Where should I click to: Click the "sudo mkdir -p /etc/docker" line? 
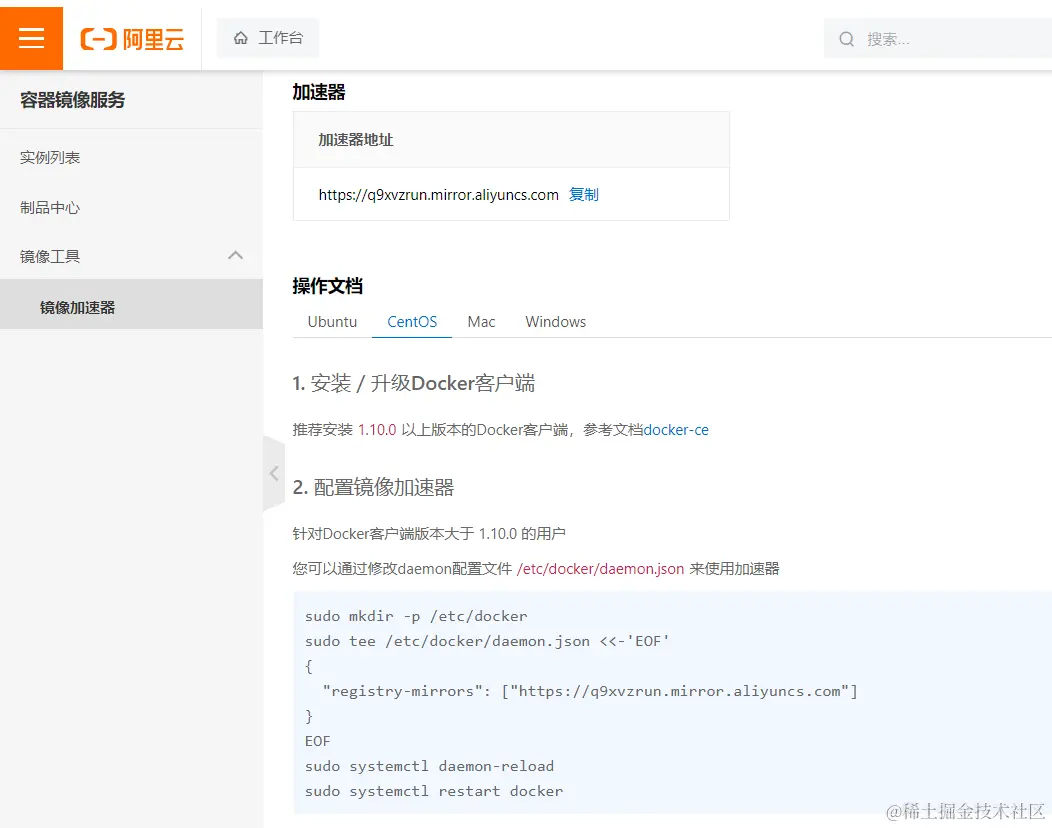coord(416,616)
